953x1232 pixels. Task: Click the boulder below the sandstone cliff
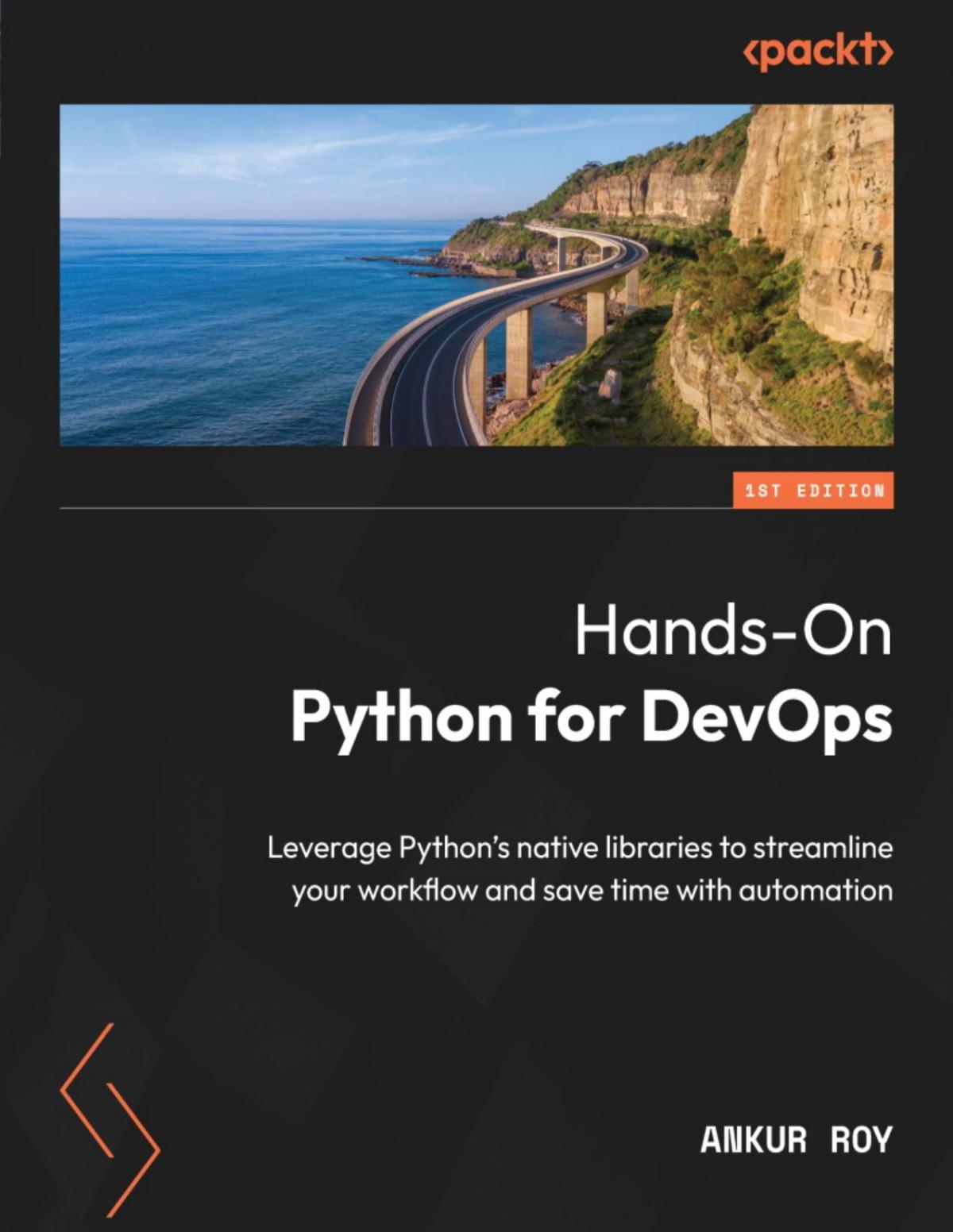pos(610,385)
